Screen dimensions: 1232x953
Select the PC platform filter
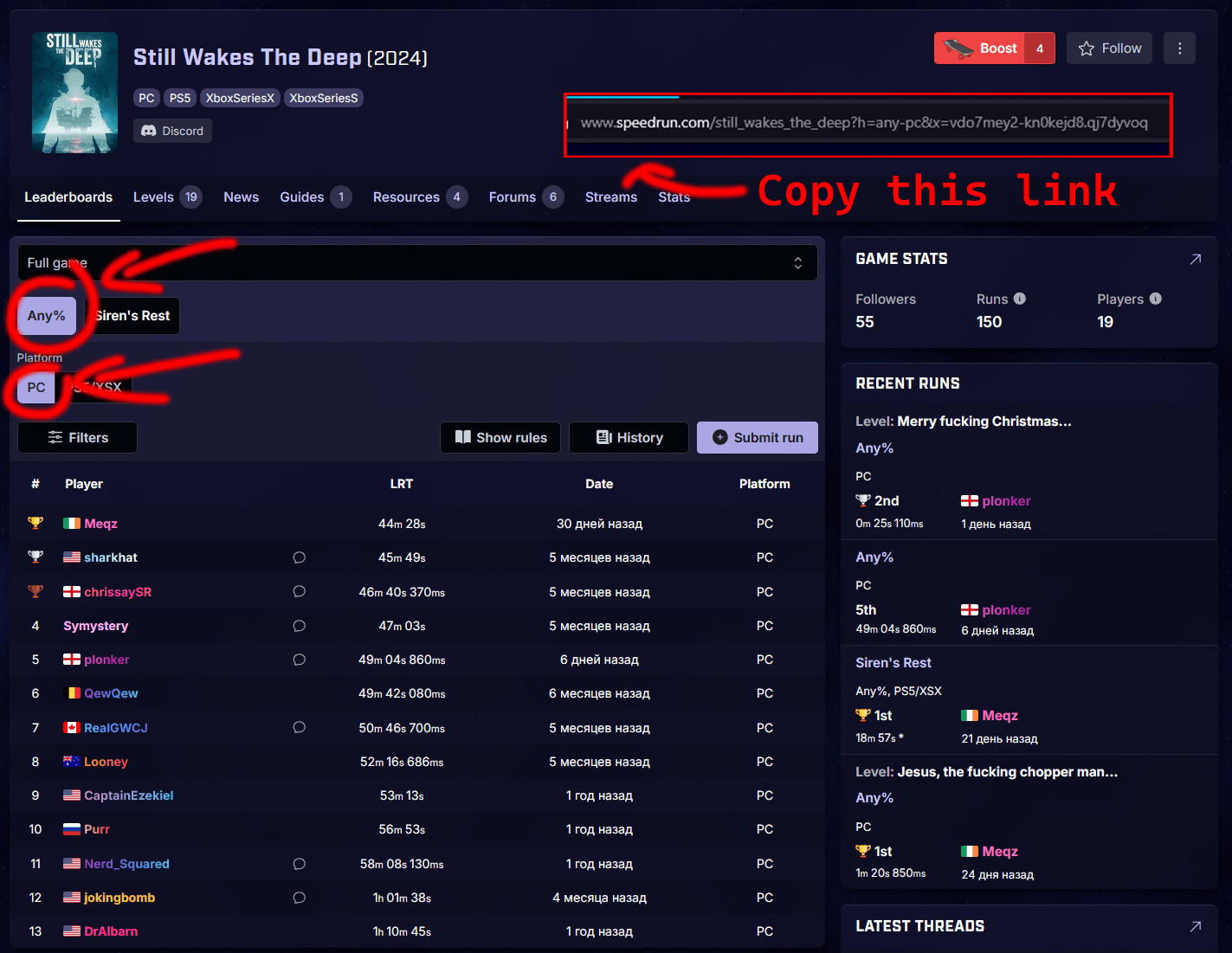click(x=35, y=387)
